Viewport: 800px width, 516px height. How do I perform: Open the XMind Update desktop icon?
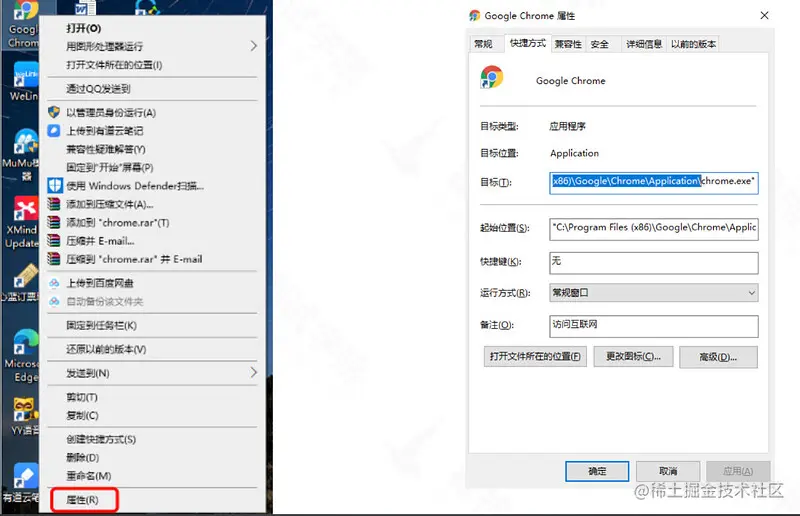coord(25,209)
